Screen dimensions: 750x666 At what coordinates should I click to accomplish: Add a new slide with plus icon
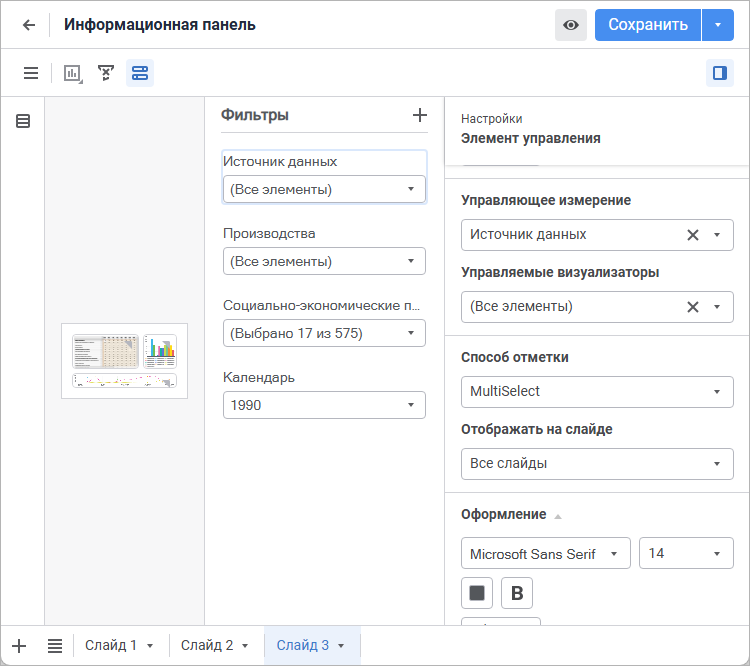[19, 646]
